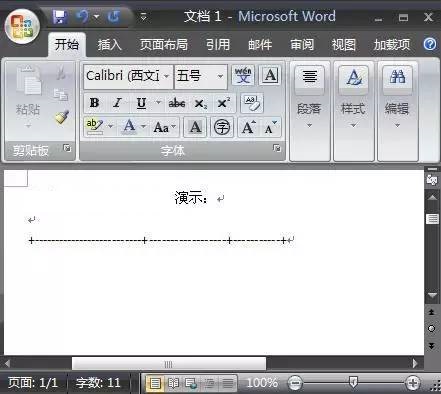Click the zoom slider handle
This screenshot has height=394, width=441.
pos(353,382)
